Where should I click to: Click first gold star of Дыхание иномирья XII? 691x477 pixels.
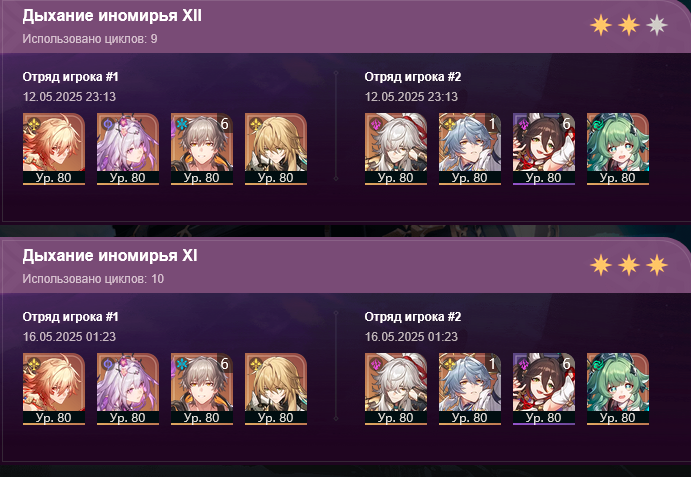tap(601, 25)
